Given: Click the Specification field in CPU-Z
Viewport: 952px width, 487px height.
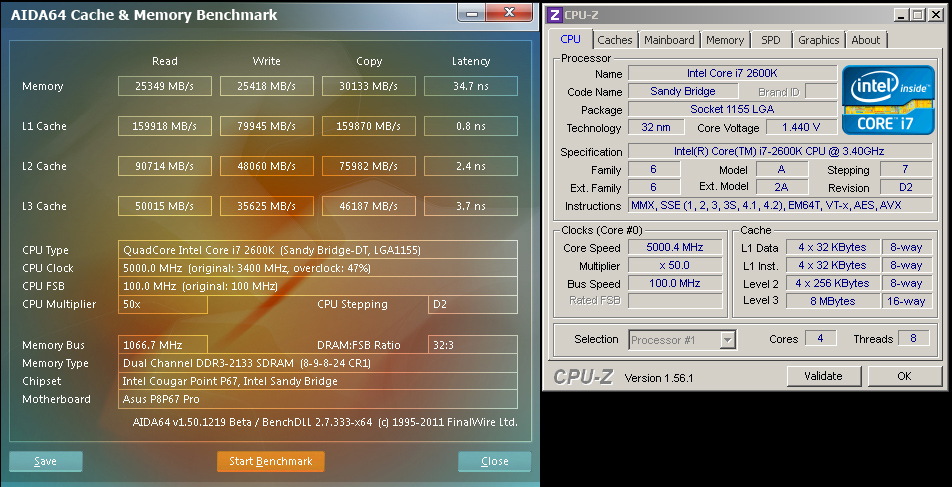Looking at the screenshot, I should click(780, 151).
